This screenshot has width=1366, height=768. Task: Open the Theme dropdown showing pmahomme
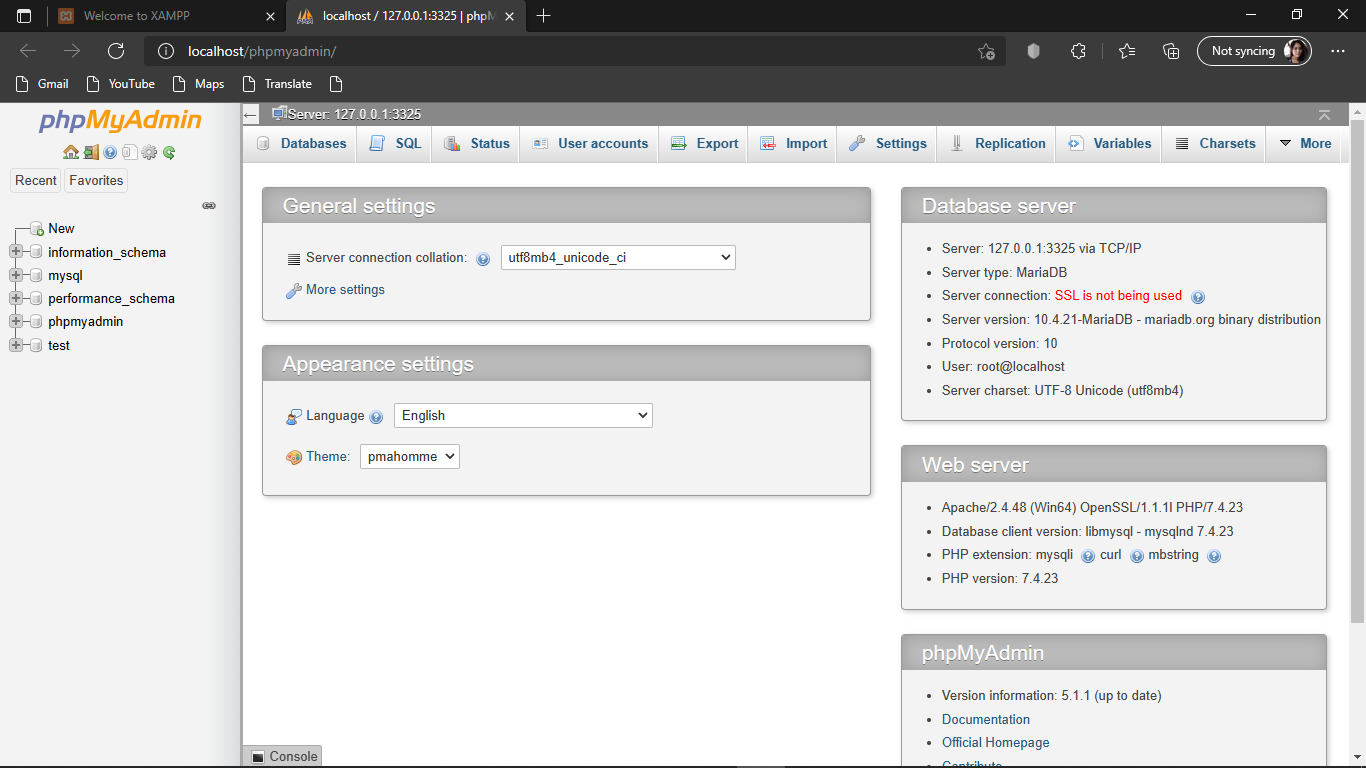409,457
